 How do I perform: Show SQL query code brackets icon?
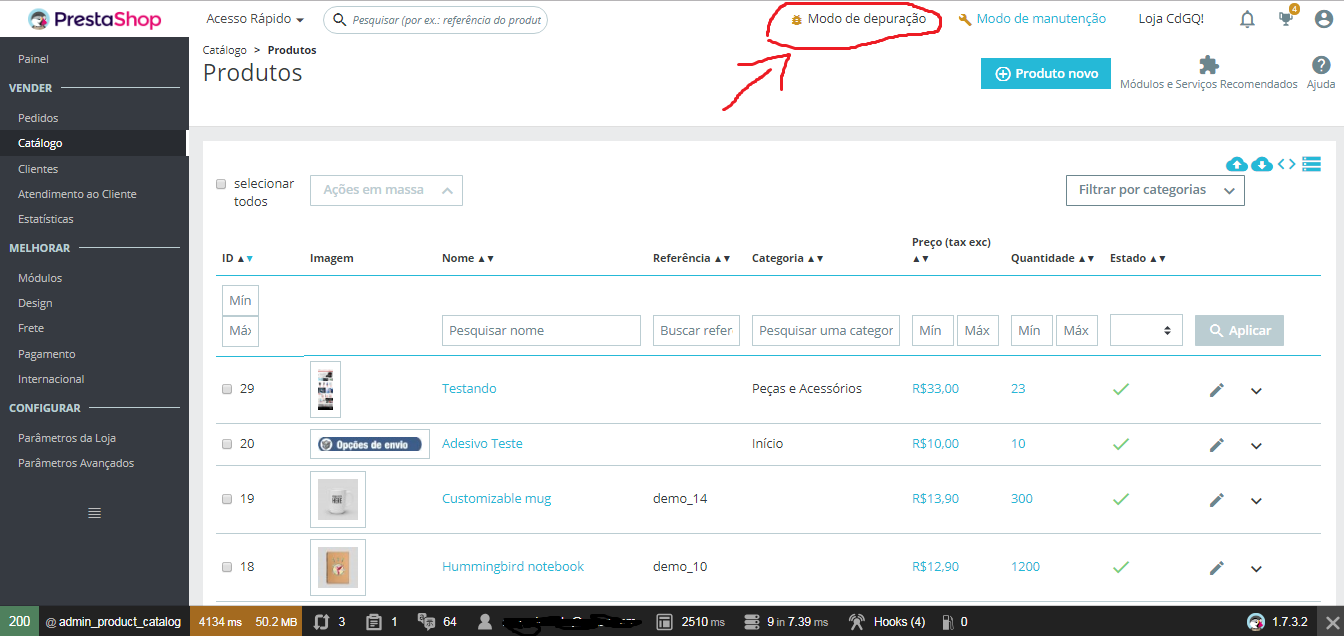click(x=1287, y=164)
